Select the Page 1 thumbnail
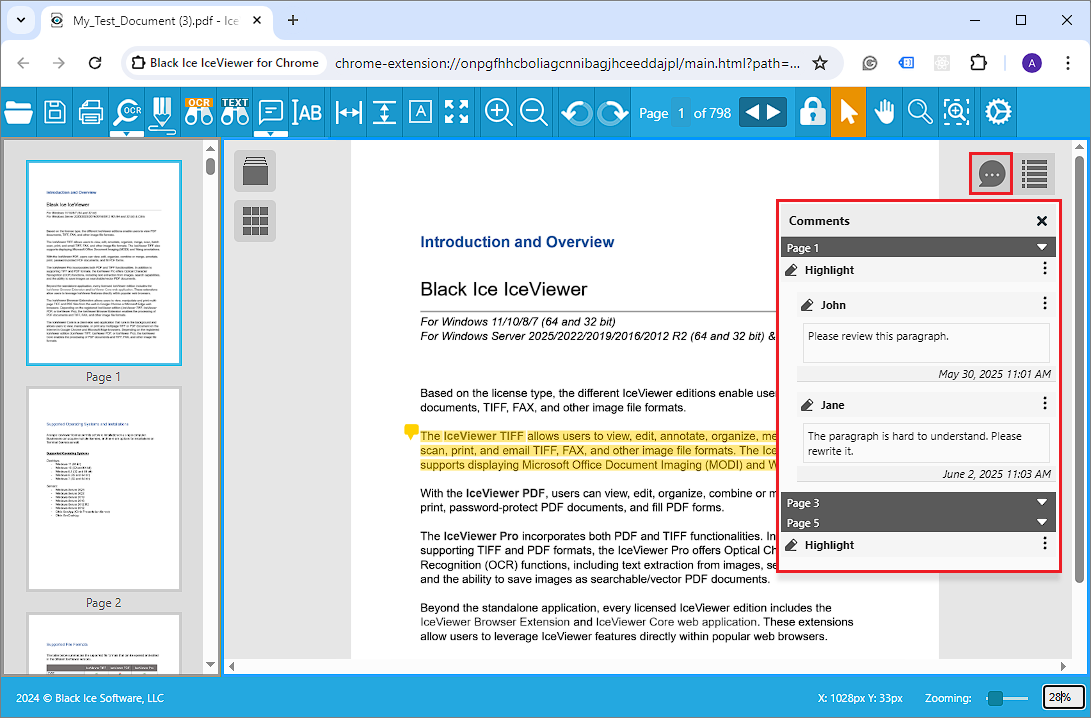 pyautogui.click(x=104, y=263)
